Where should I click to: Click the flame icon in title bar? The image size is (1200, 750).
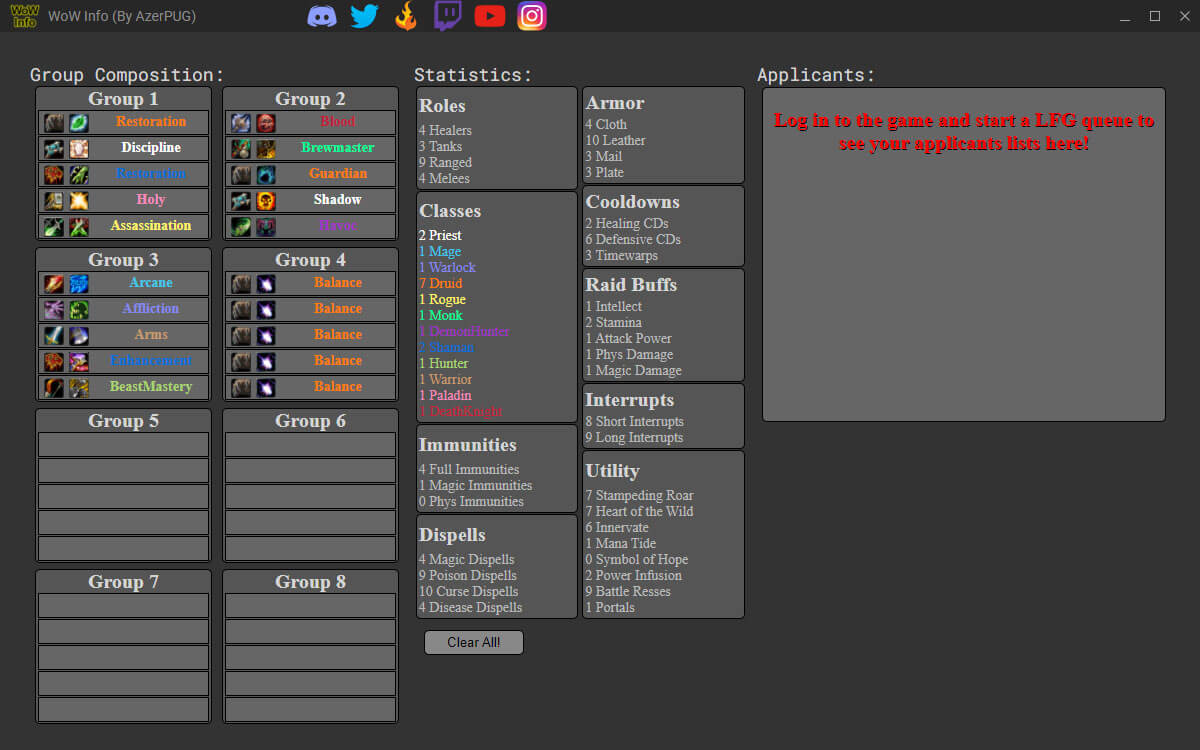click(405, 16)
